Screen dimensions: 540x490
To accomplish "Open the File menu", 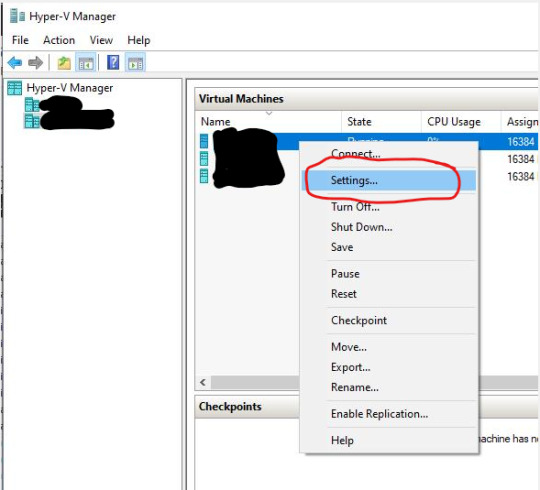I will 20,40.
